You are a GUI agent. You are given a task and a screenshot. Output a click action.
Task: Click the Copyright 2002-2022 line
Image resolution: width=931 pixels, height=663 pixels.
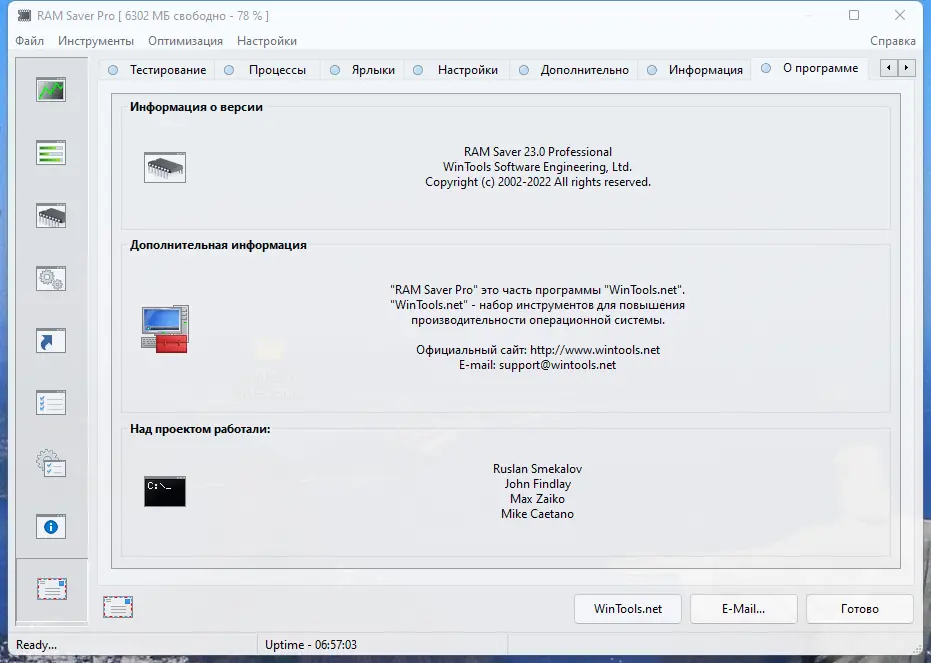click(538, 182)
